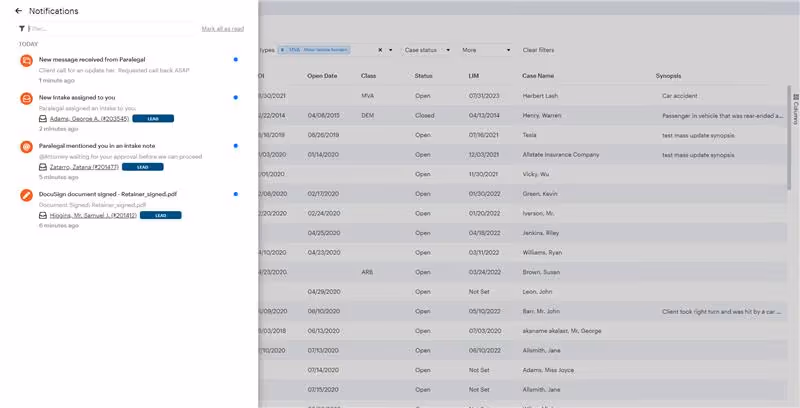Toggle unread dot on intake note mention
The width and height of the screenshot is (800, 408).
(235, 146)
